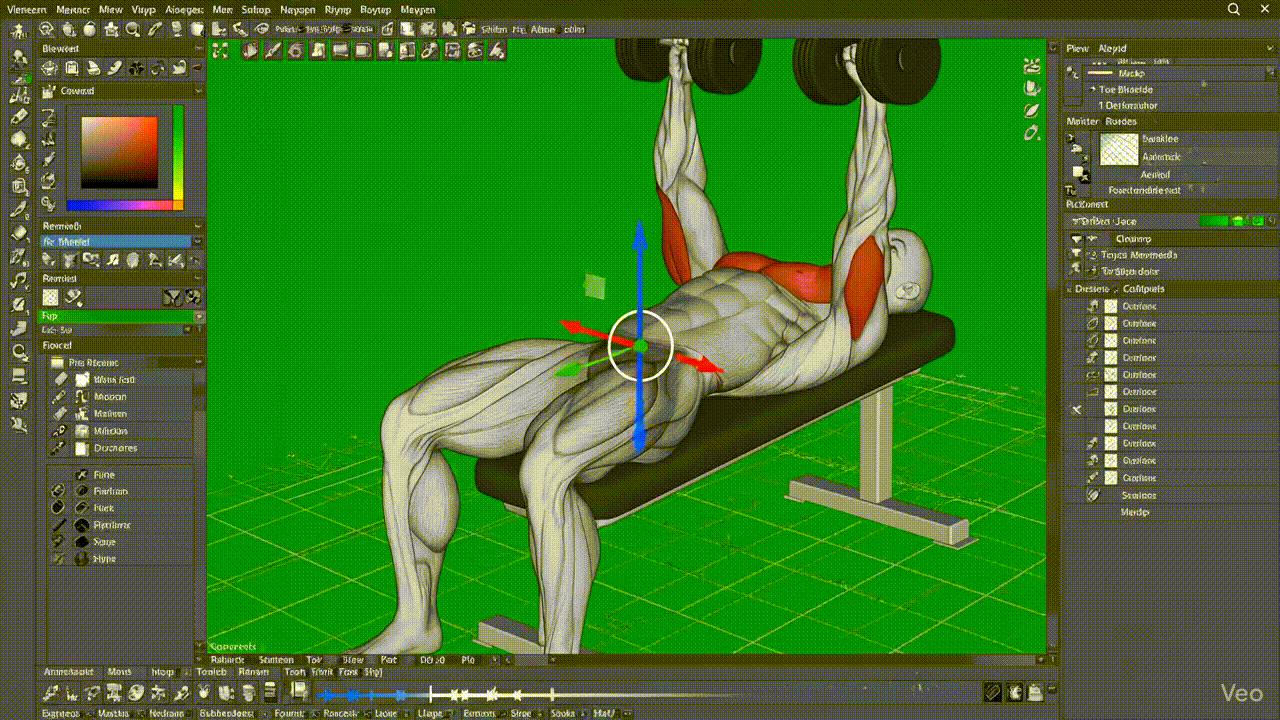Expand the Cleanmp row triangle

click(x=1076, y=240)
